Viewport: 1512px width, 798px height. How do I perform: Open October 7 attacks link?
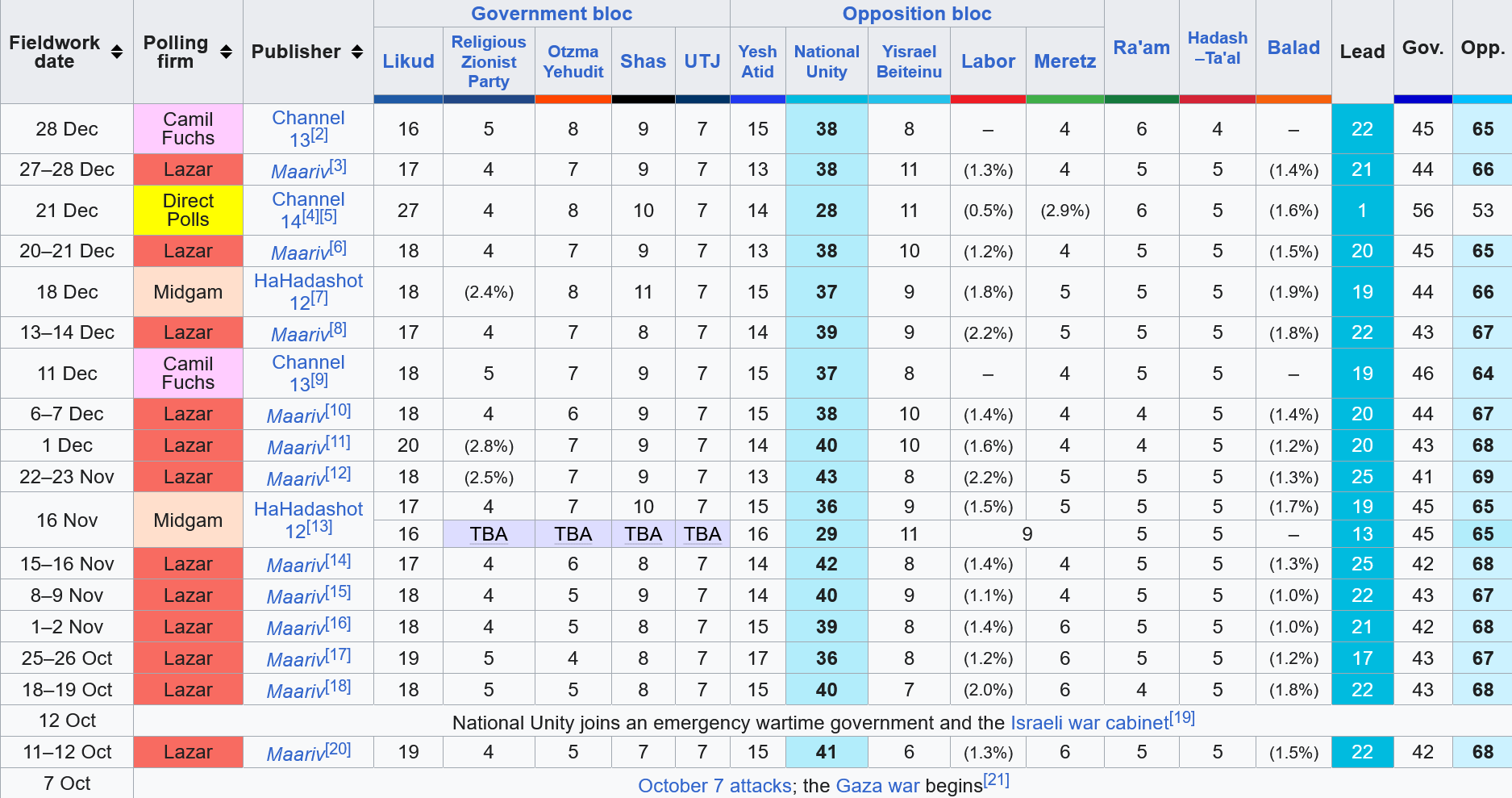click(714, 786)
